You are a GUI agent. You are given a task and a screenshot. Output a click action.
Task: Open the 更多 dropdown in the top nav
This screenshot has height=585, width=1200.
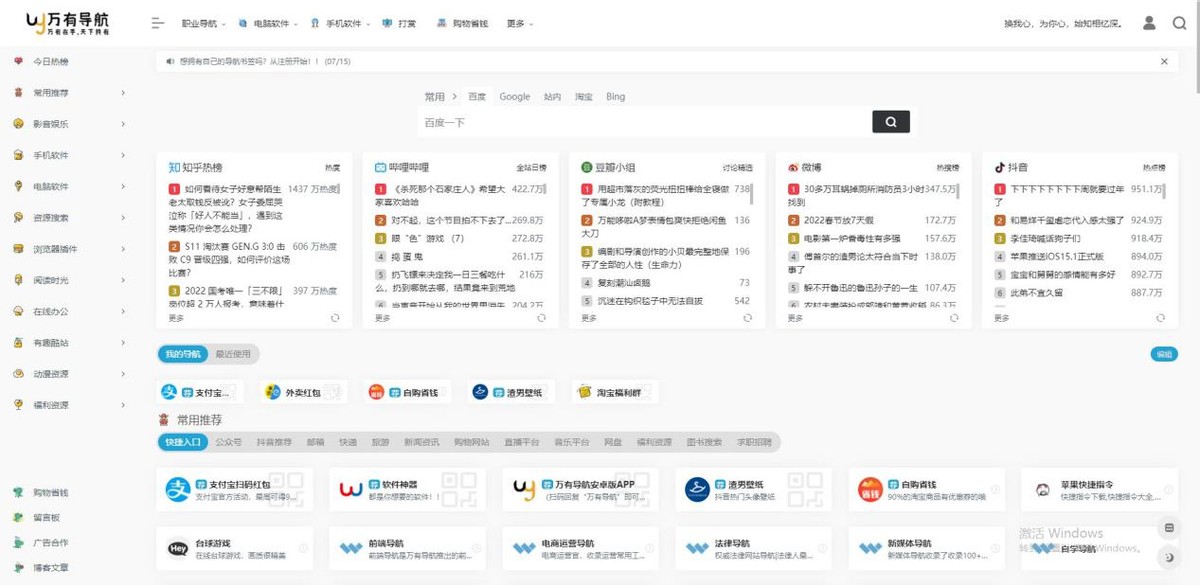pos(520,23)
